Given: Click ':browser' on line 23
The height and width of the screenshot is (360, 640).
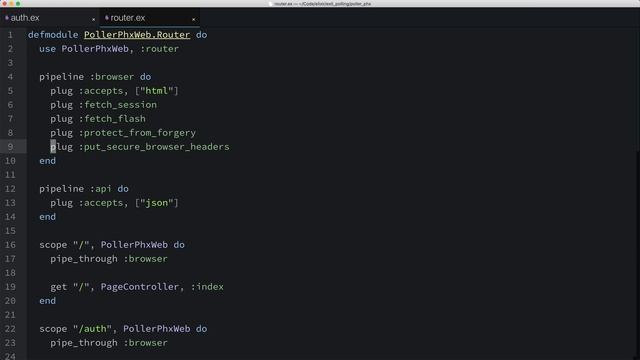Looking at the screenshot, I should (145, 343).
